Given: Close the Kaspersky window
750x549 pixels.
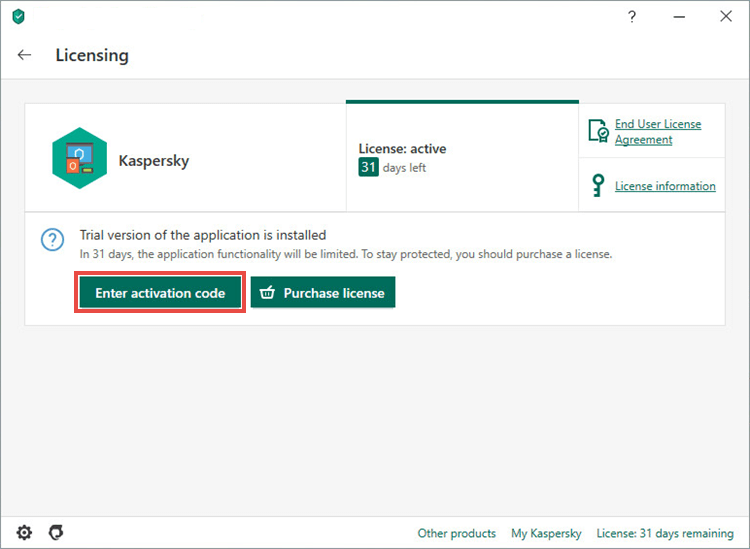Looking at the screenshot, I should [x=726, y=17].
